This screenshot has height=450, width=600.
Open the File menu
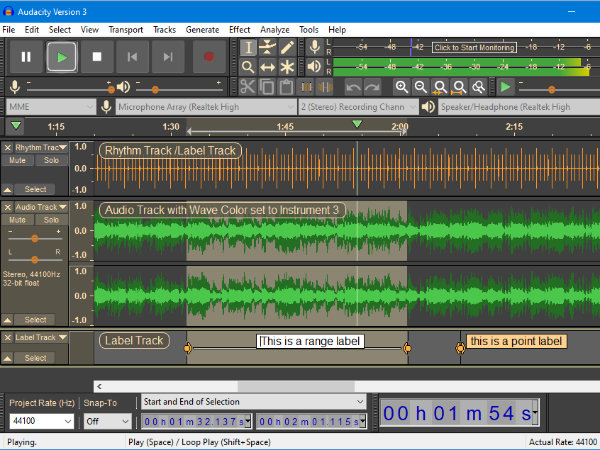click(x=8, y=29)
